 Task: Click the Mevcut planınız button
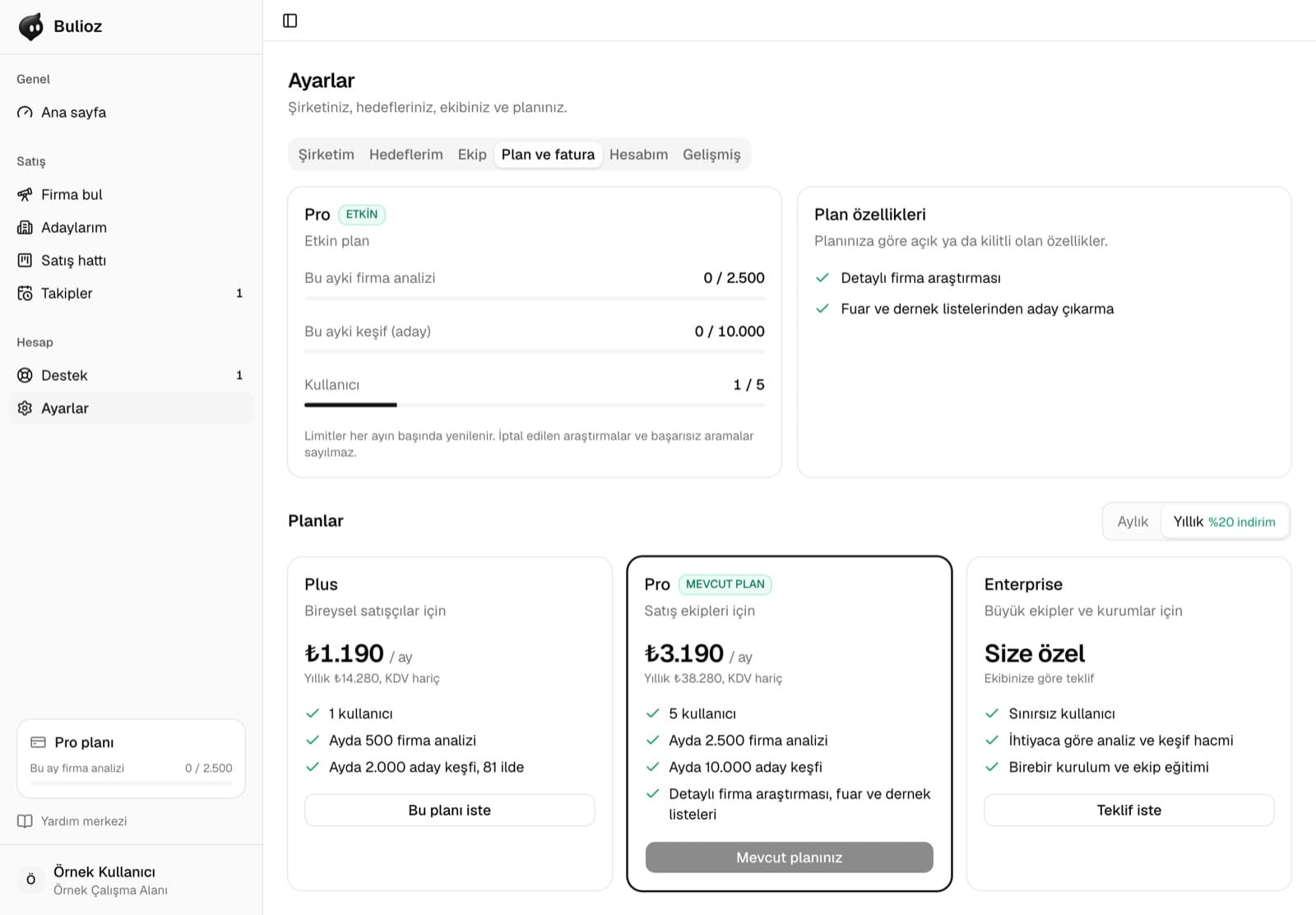pyautogui.click(x=789, y=857)
